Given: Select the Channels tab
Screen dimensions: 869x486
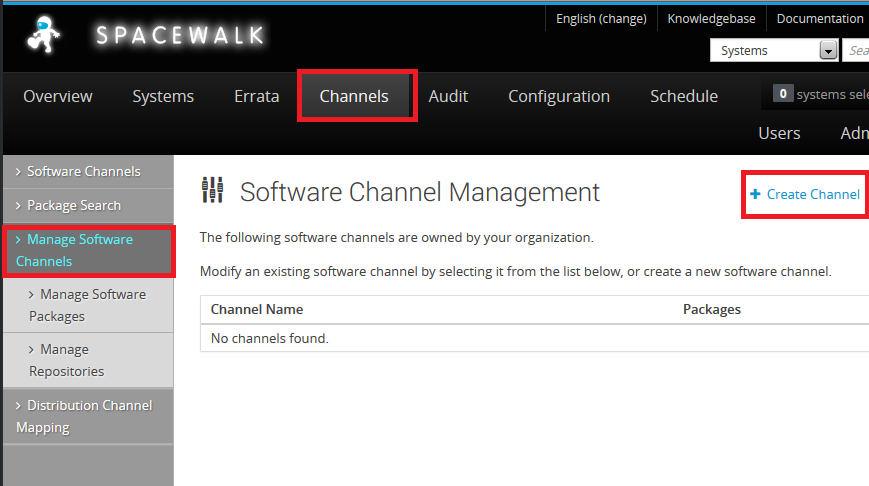Looking at the screenshot, I should pos(354,96).
